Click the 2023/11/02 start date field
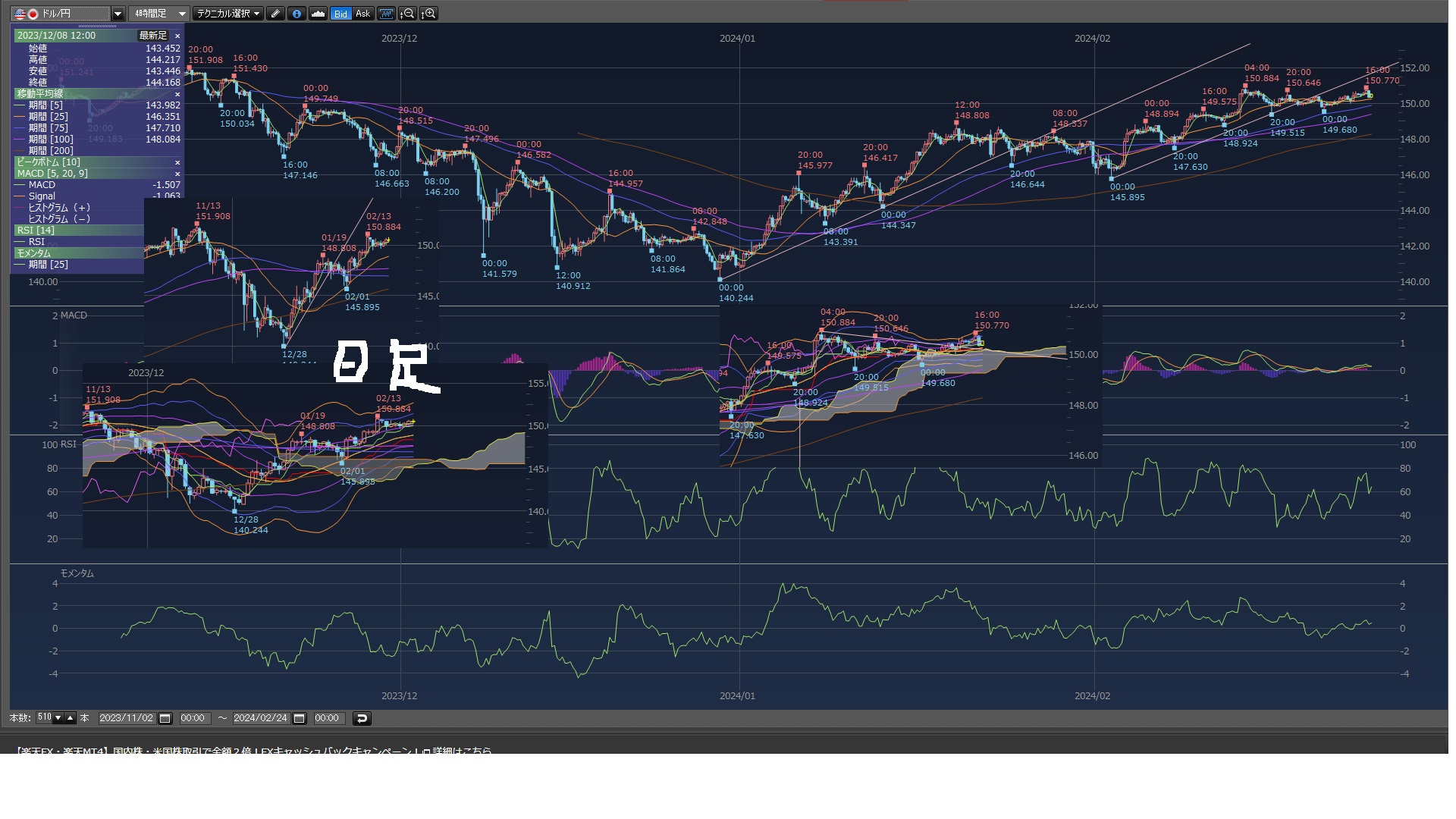The image size is (1456, 819). tap(126, 718)
